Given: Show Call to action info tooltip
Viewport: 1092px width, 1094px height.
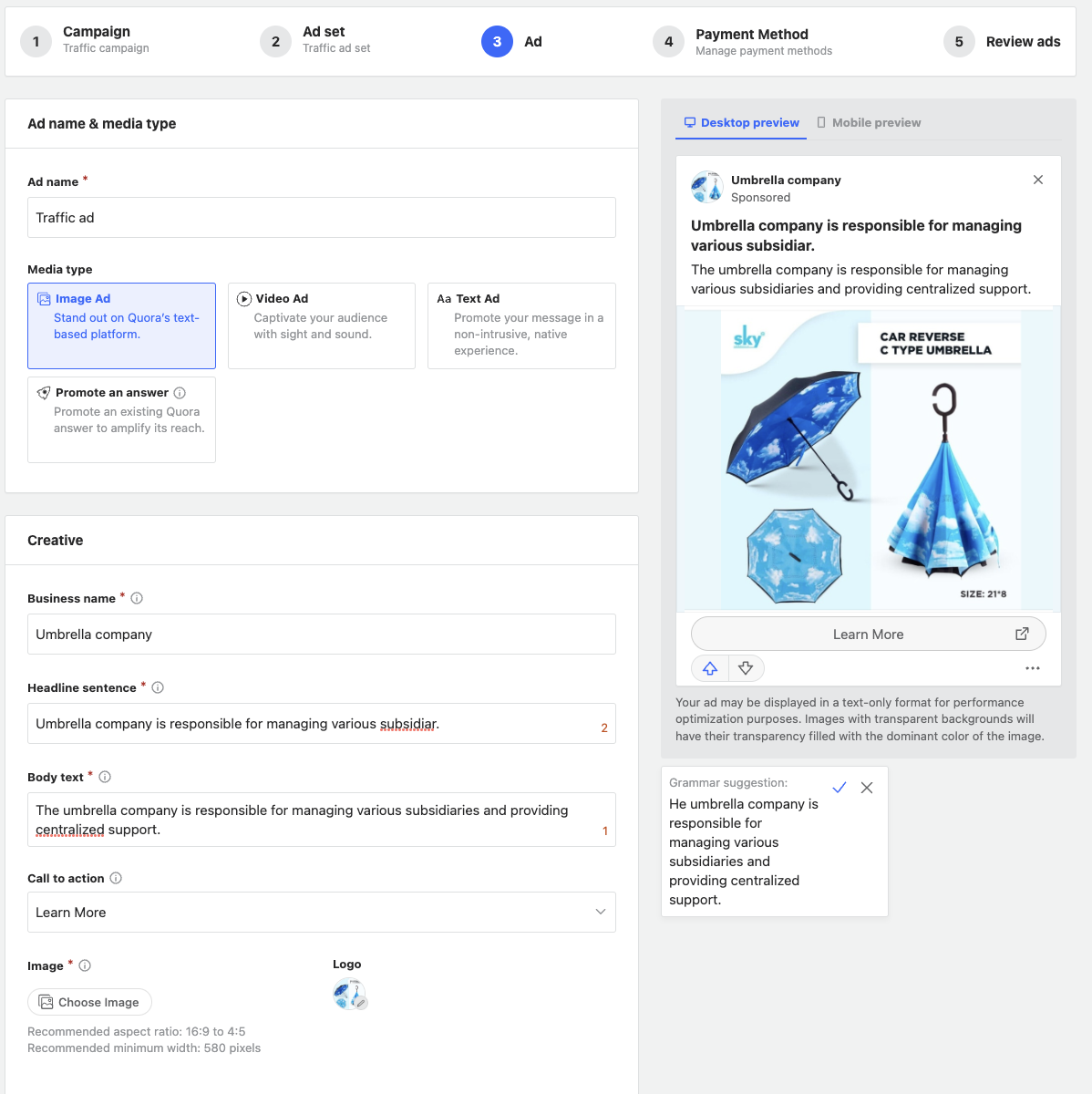Looking at the screenshot, I should (116, 878).
